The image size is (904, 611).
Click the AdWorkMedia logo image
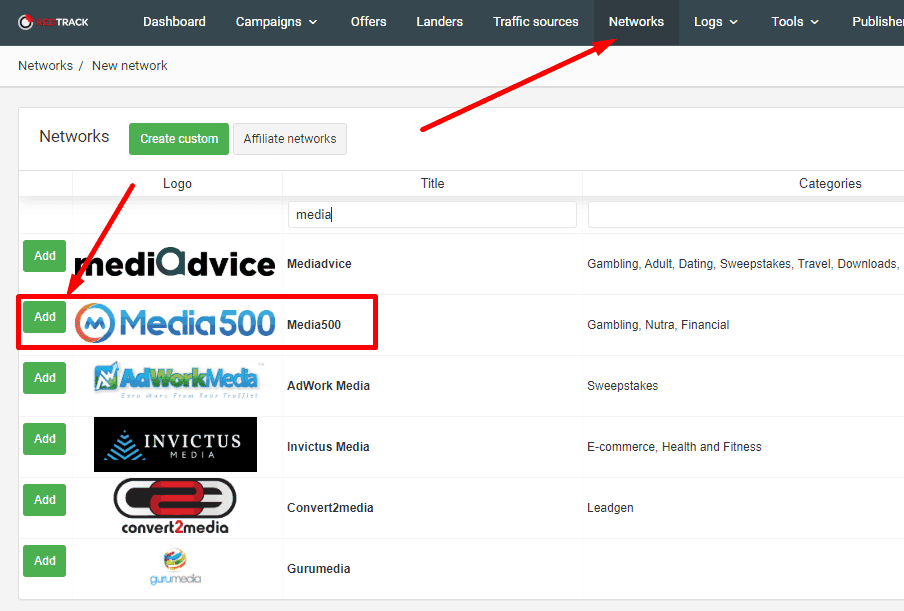pyautogui.click(x=176, y=380)
